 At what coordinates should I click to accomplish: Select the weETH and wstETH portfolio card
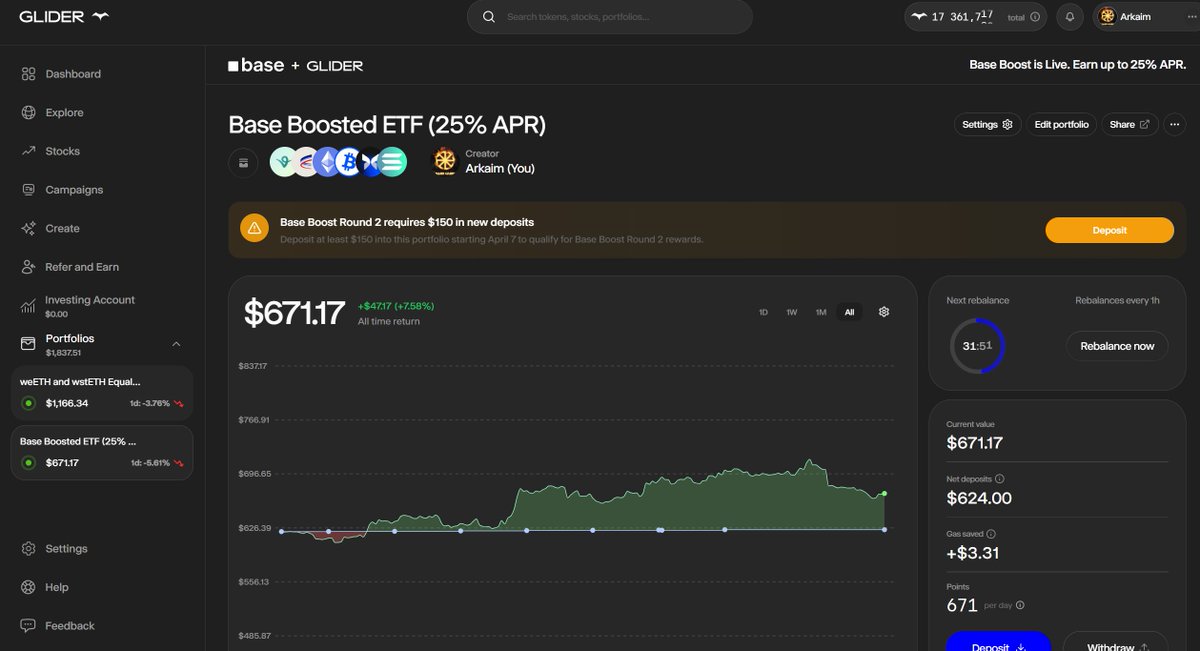102,393
